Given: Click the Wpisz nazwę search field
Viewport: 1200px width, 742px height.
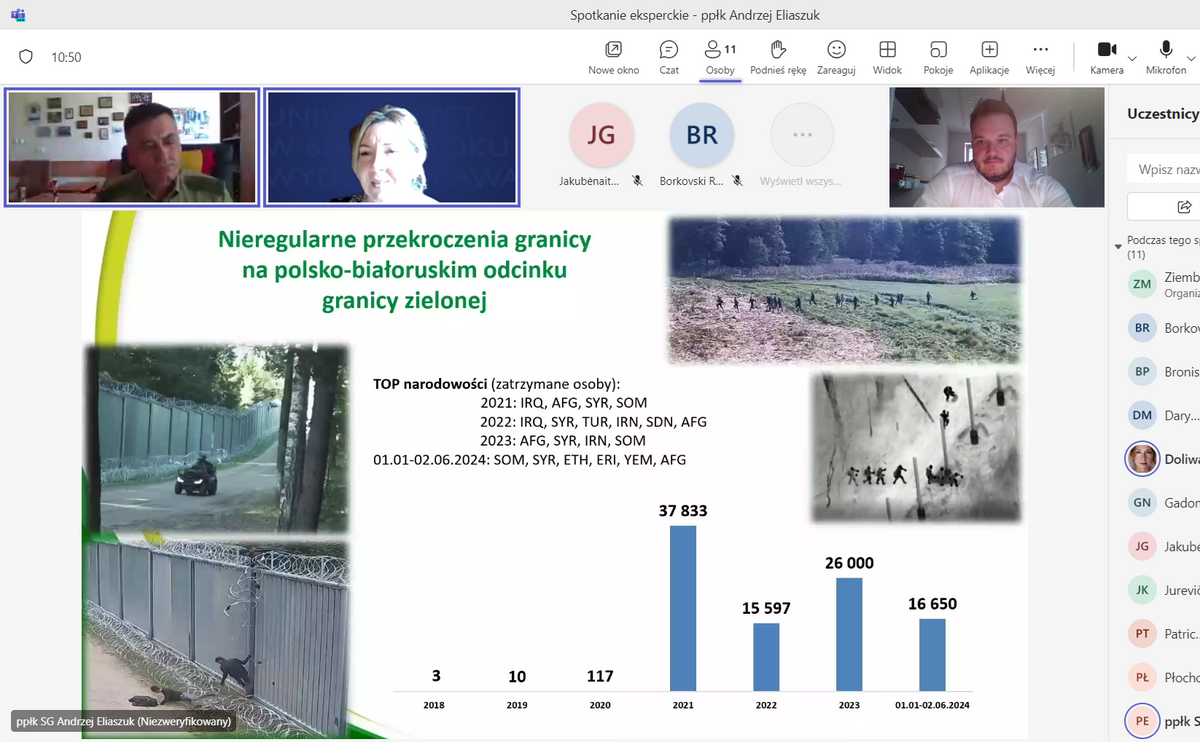Looking at the screenshot, I should (1164, 169).
